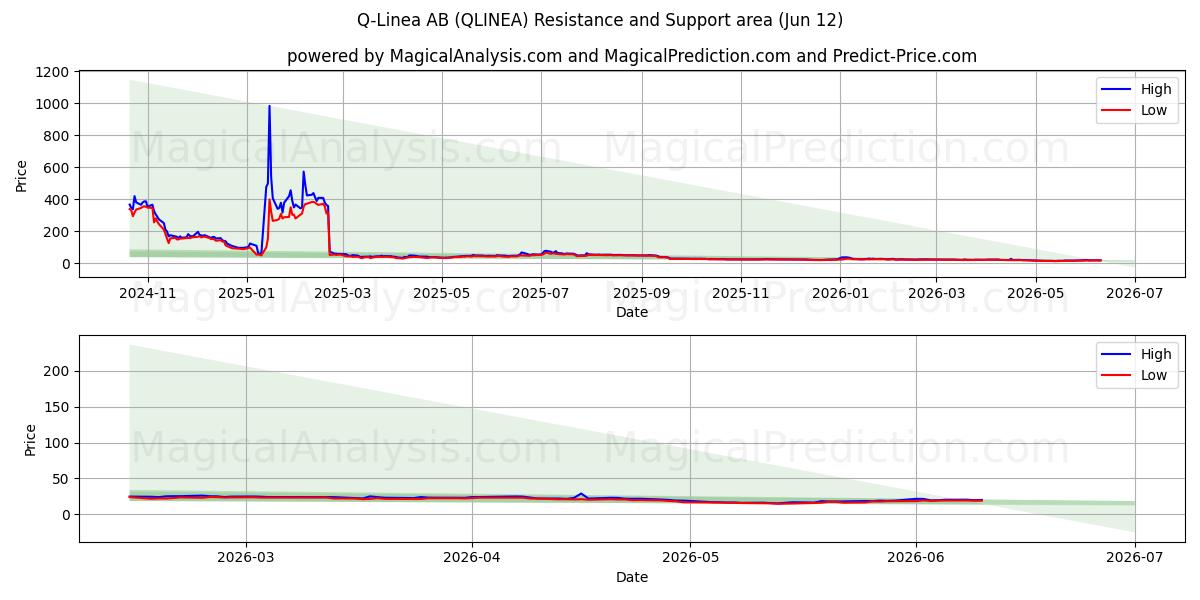Click the '2026-07' x-axis label on the top chart
This screenshot has height=600, width=1200.
[x=1134, y=294]
